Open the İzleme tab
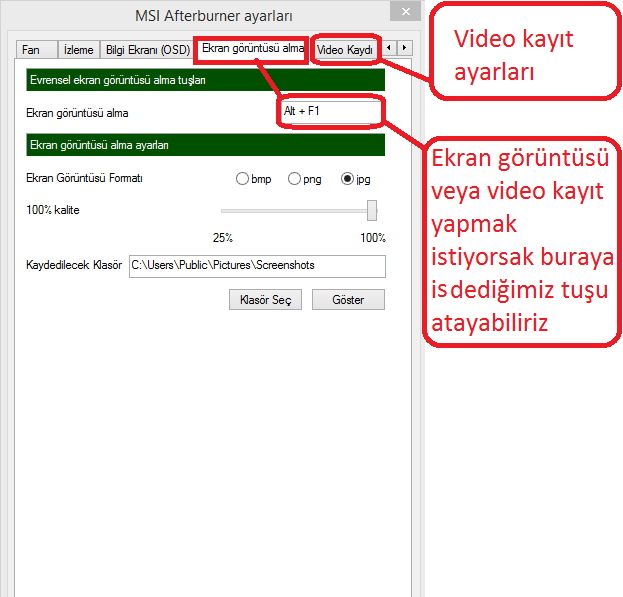 click(79, 50)
